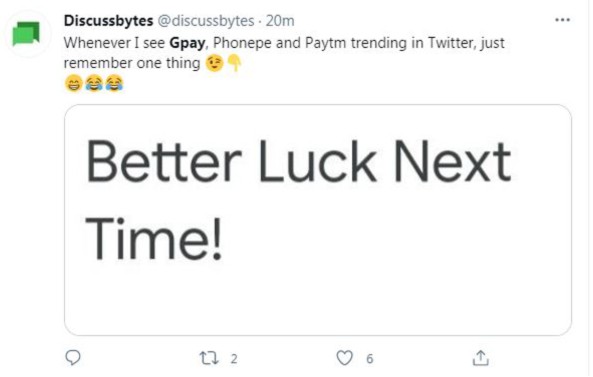Open the three-dot more options menu

tap(562, 20)
